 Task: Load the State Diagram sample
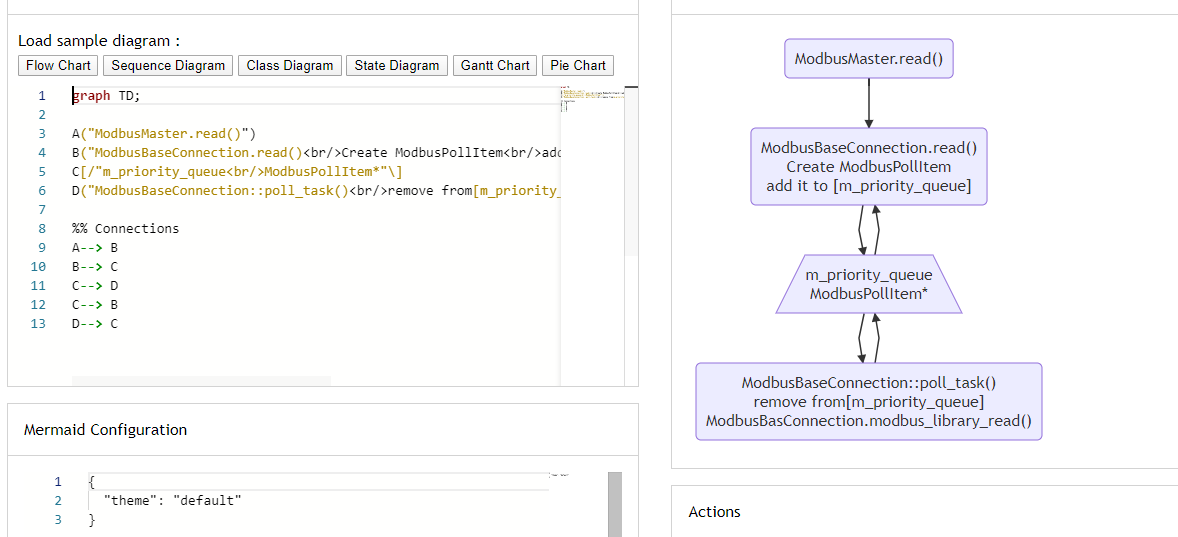click(397, 65)
